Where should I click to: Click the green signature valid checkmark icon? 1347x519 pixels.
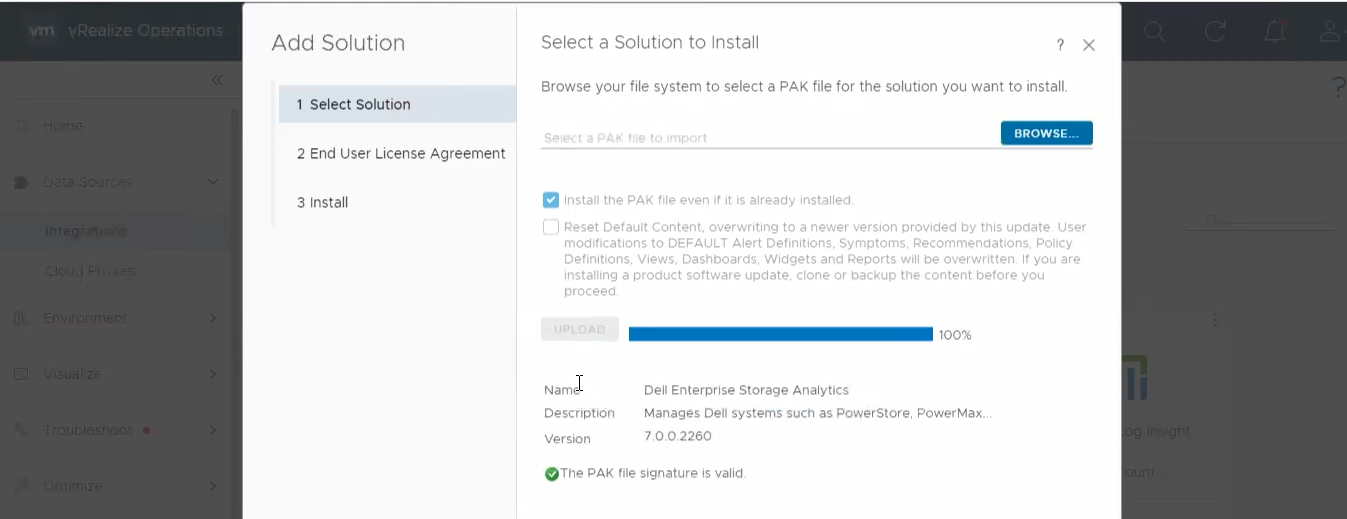tap(551, 474)
